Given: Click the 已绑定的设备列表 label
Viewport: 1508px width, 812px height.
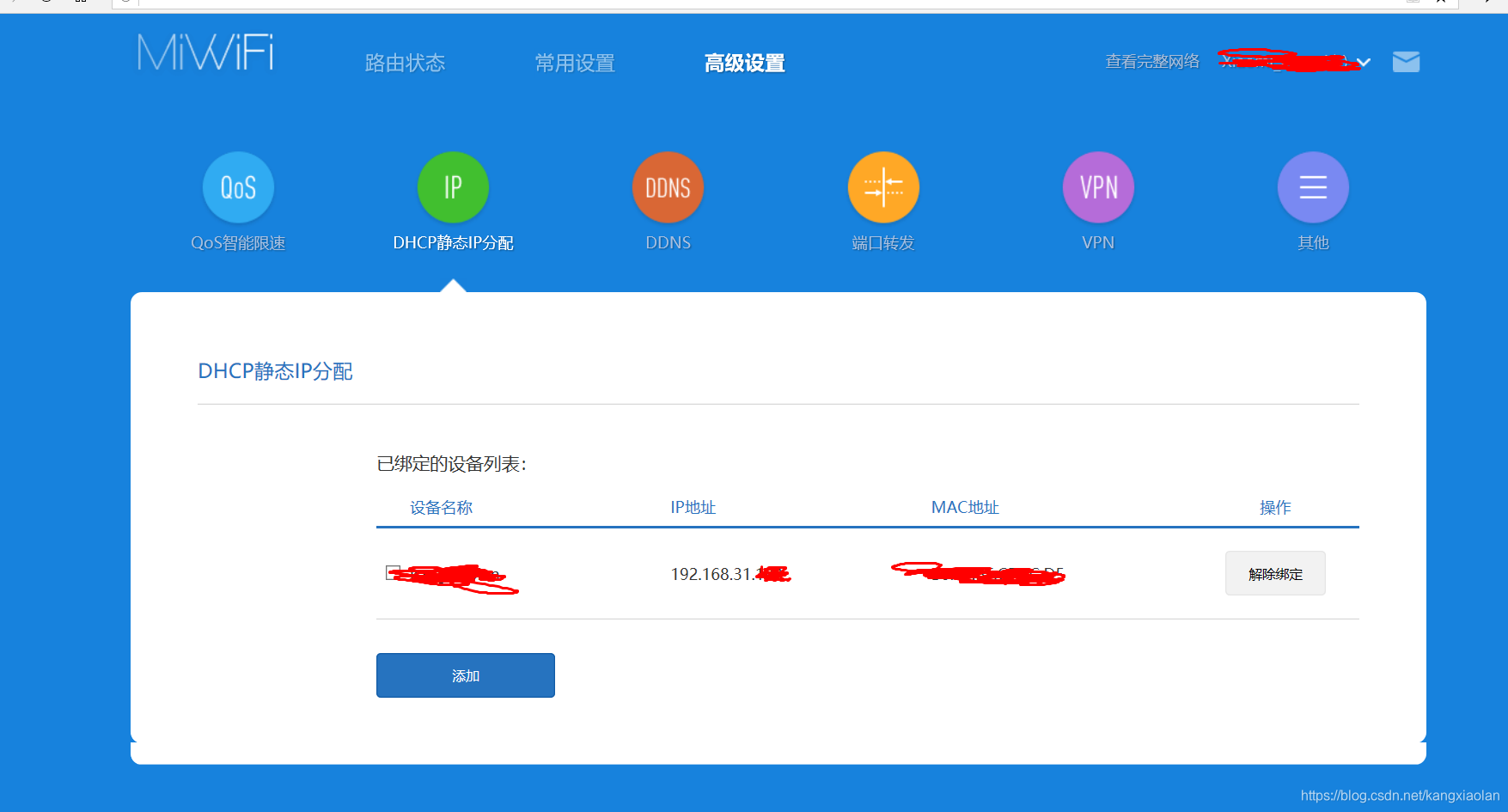Looking at the screenshot, I should 451,464.
